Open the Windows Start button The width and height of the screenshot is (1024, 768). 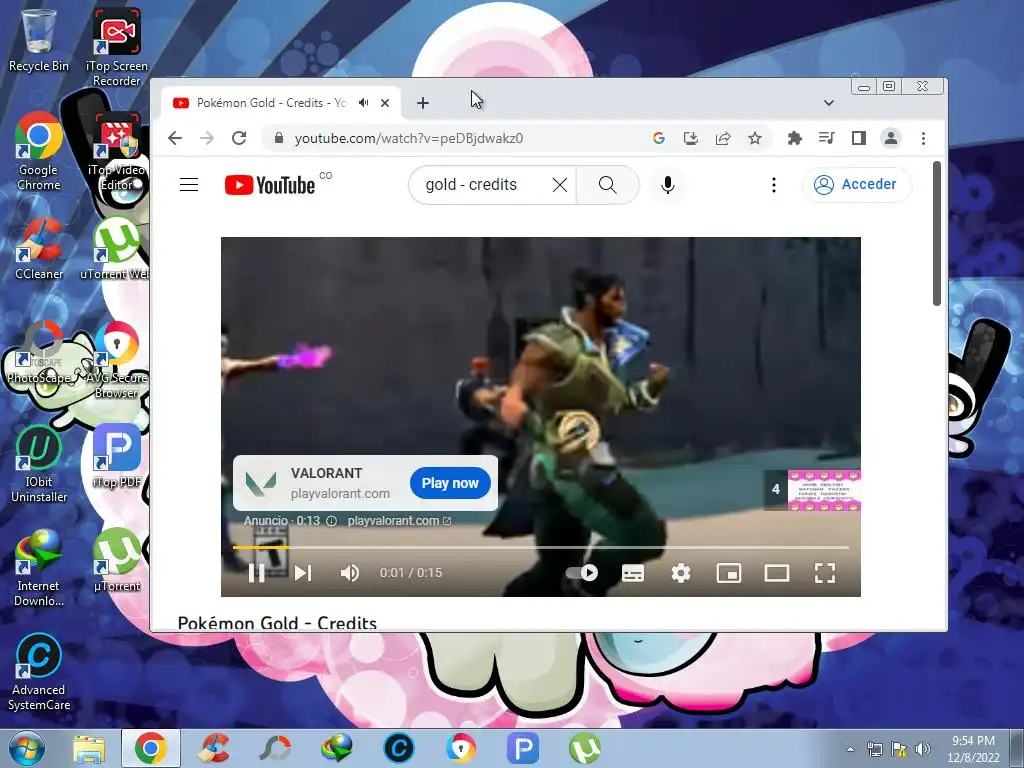pos(27,748)
